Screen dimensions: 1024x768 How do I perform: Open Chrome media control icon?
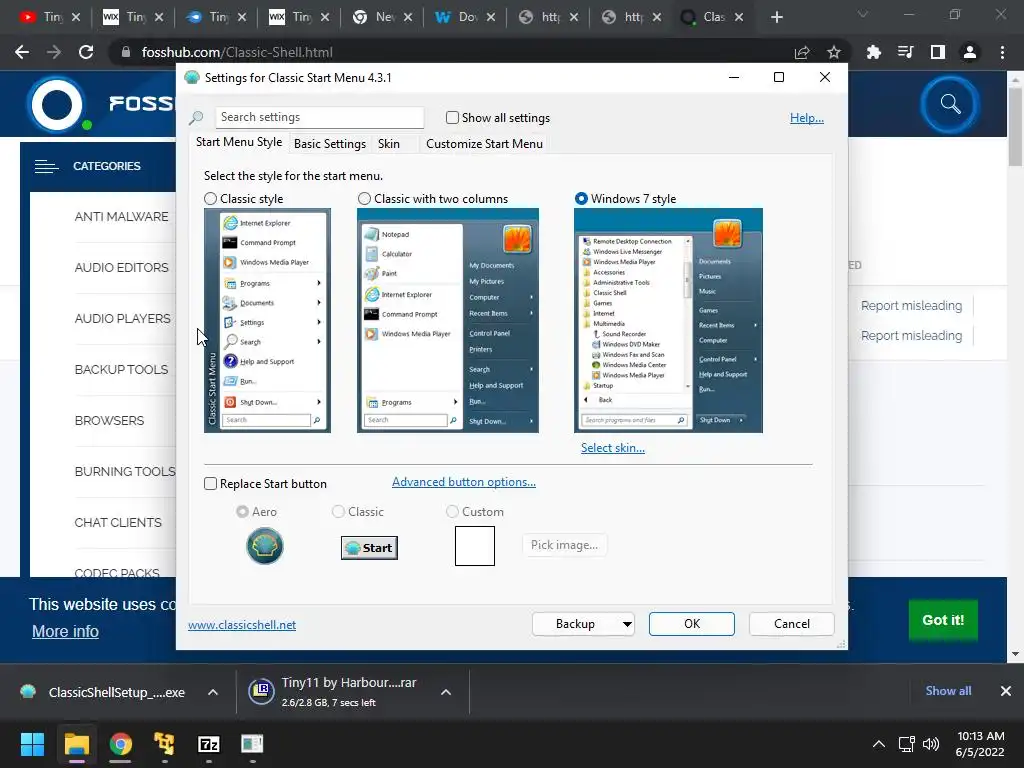pyautogui.click(x=905, y=52)
